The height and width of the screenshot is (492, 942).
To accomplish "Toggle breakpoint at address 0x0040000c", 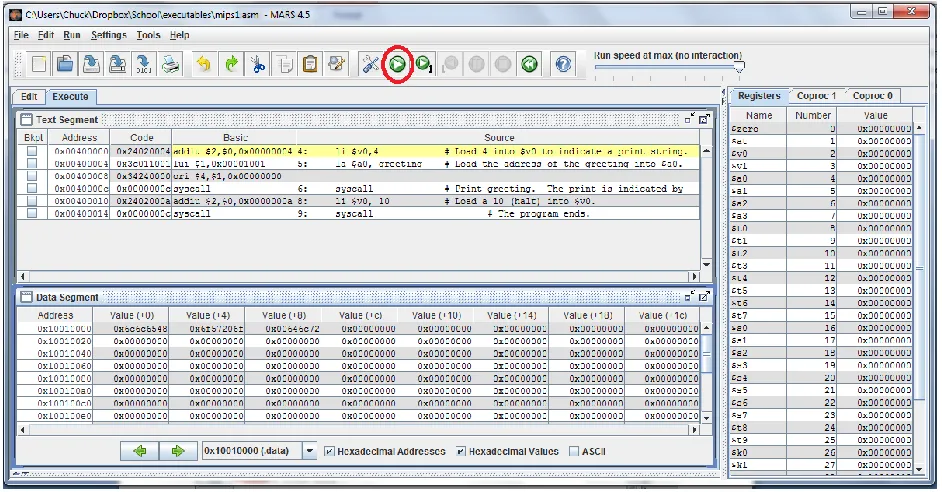I will 32,189.
